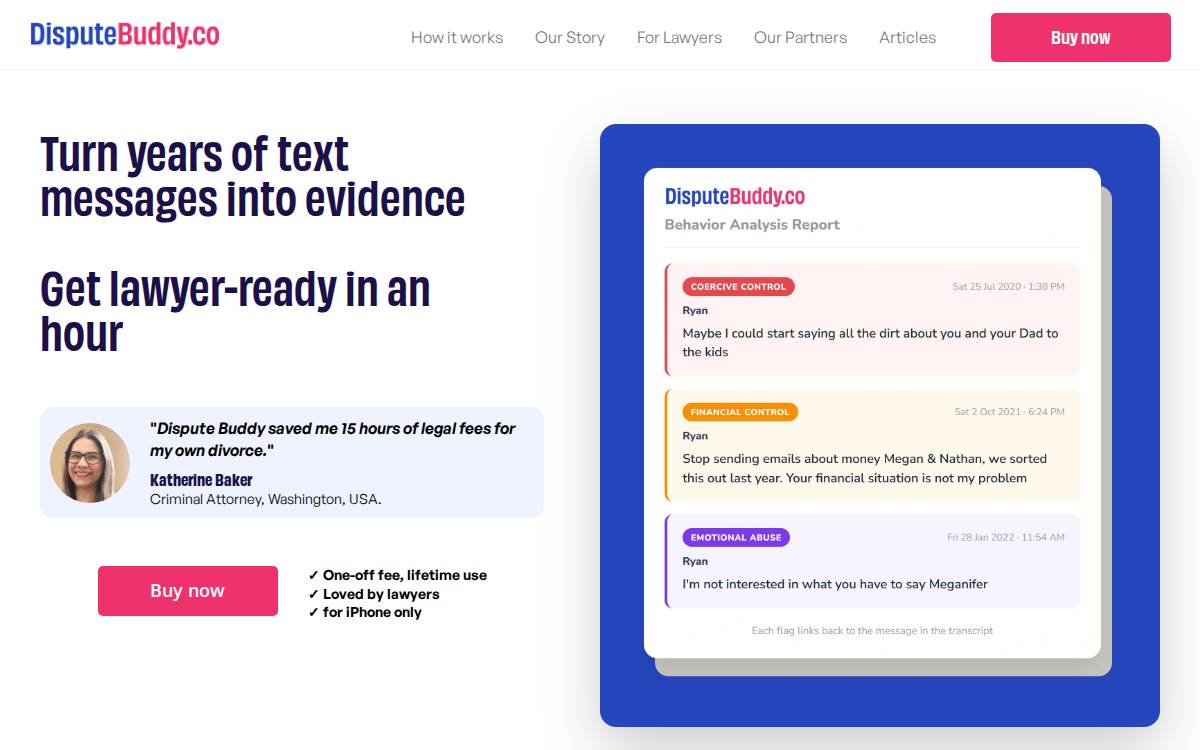Click the 'Get lawyer-ready in an hour' heading
This screenshot has height=750, width=1200.
[235, 311]
